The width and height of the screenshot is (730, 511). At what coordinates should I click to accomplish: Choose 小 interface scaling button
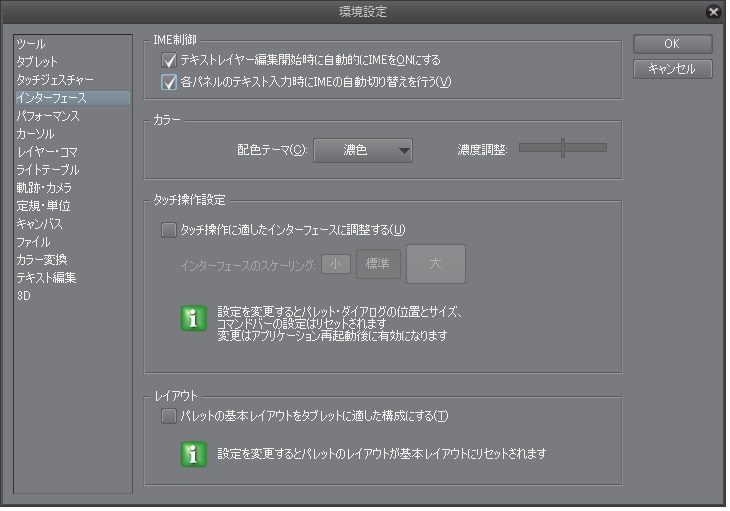coord(336,264)
